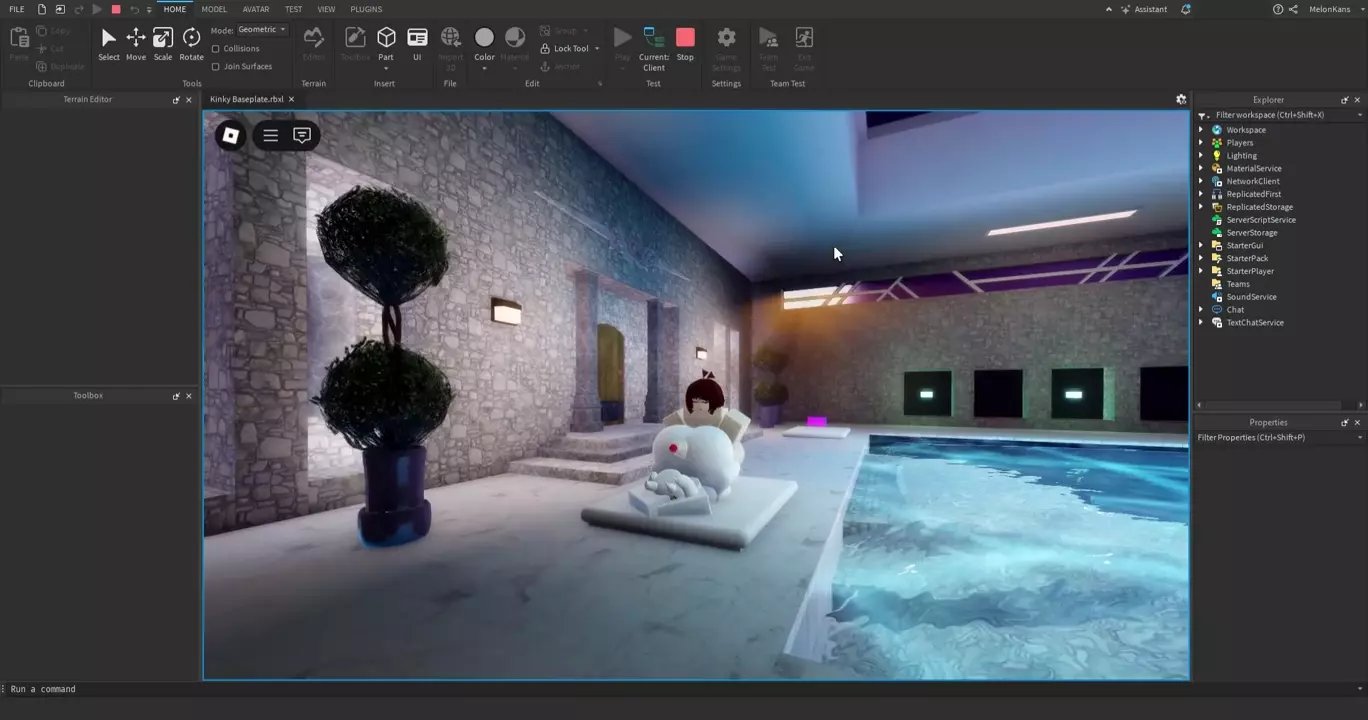
Task: Expand the ReplicatedStorage node
Action: coord(1201,207)
